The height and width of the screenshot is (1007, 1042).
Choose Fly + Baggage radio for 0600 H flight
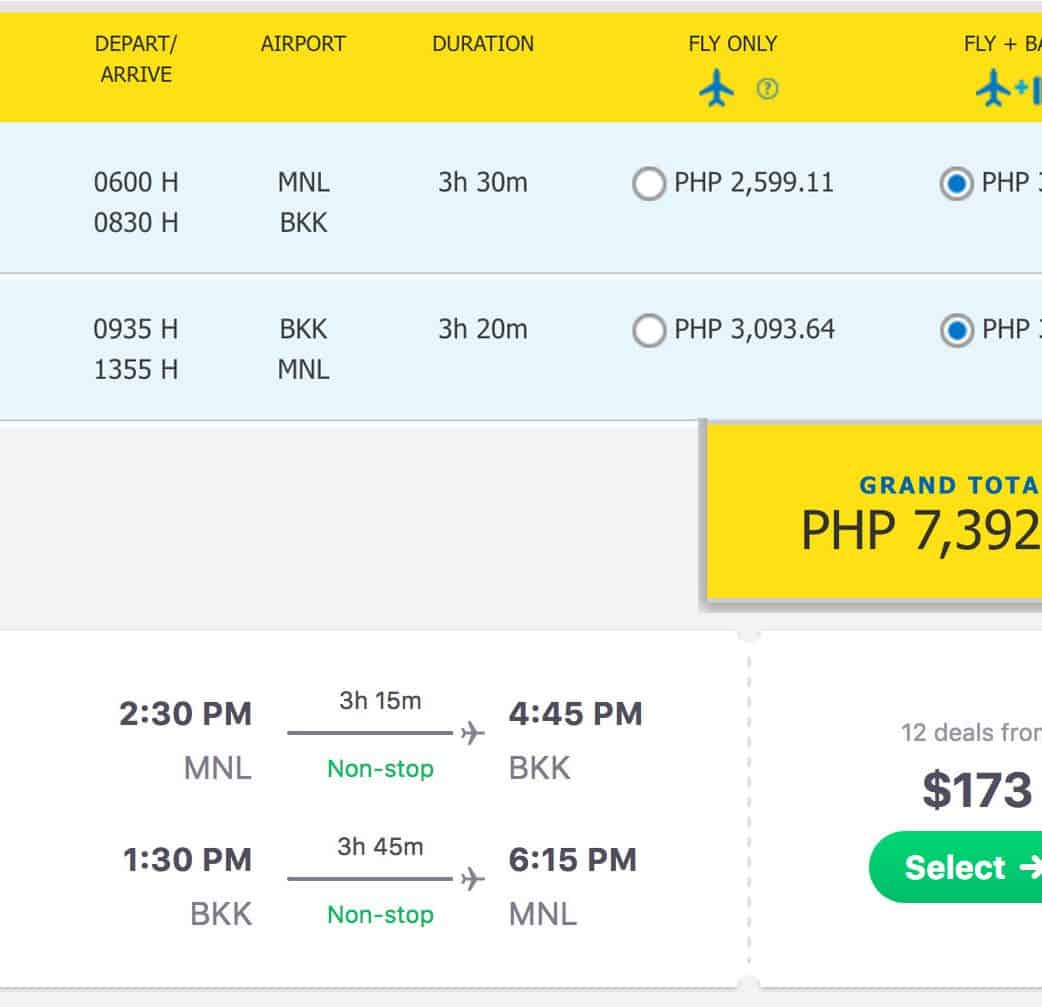(957, 184)
